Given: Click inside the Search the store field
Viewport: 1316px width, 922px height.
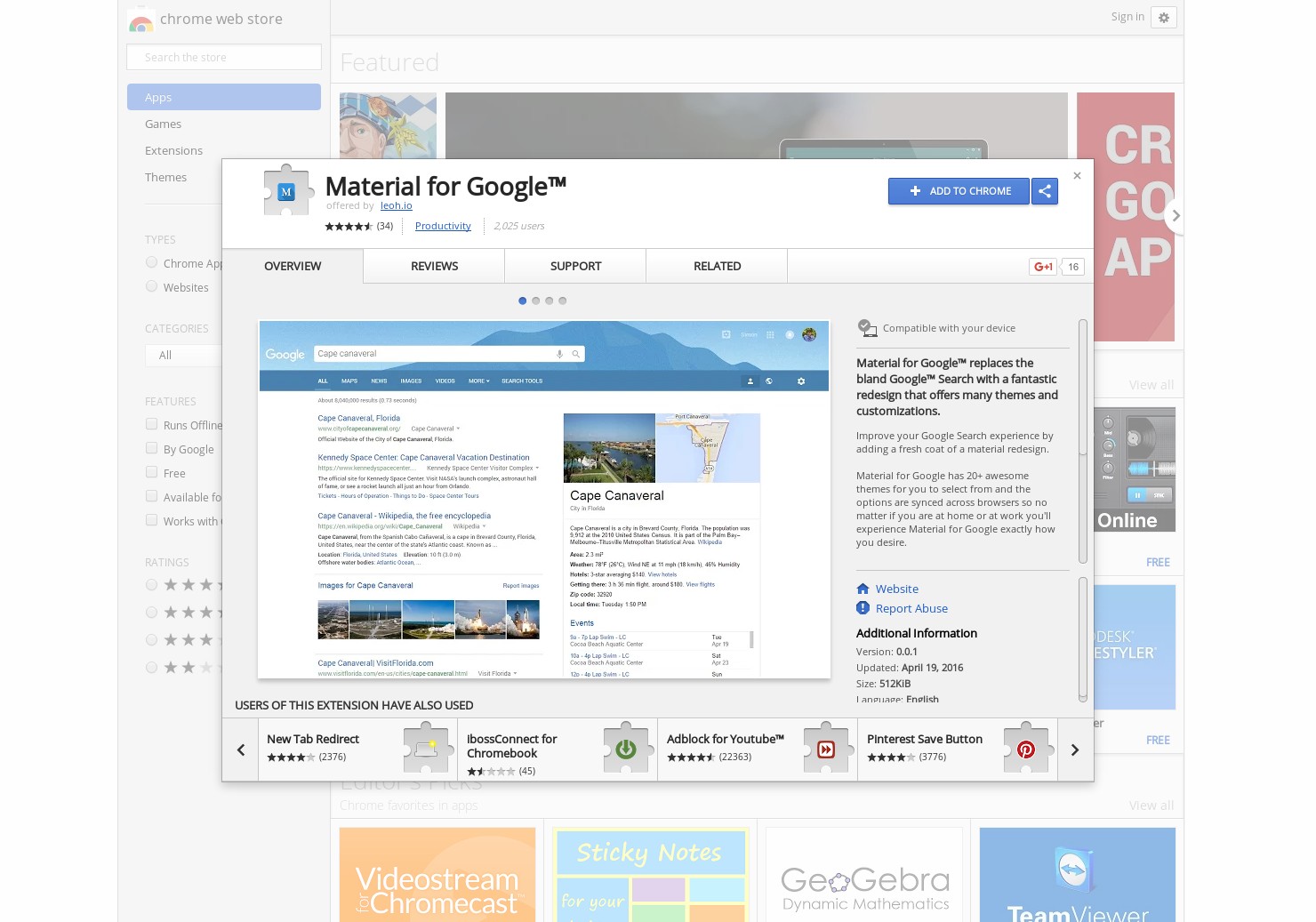Looking at the screenshot, I should pyautogui.click(x=223, y=56).
